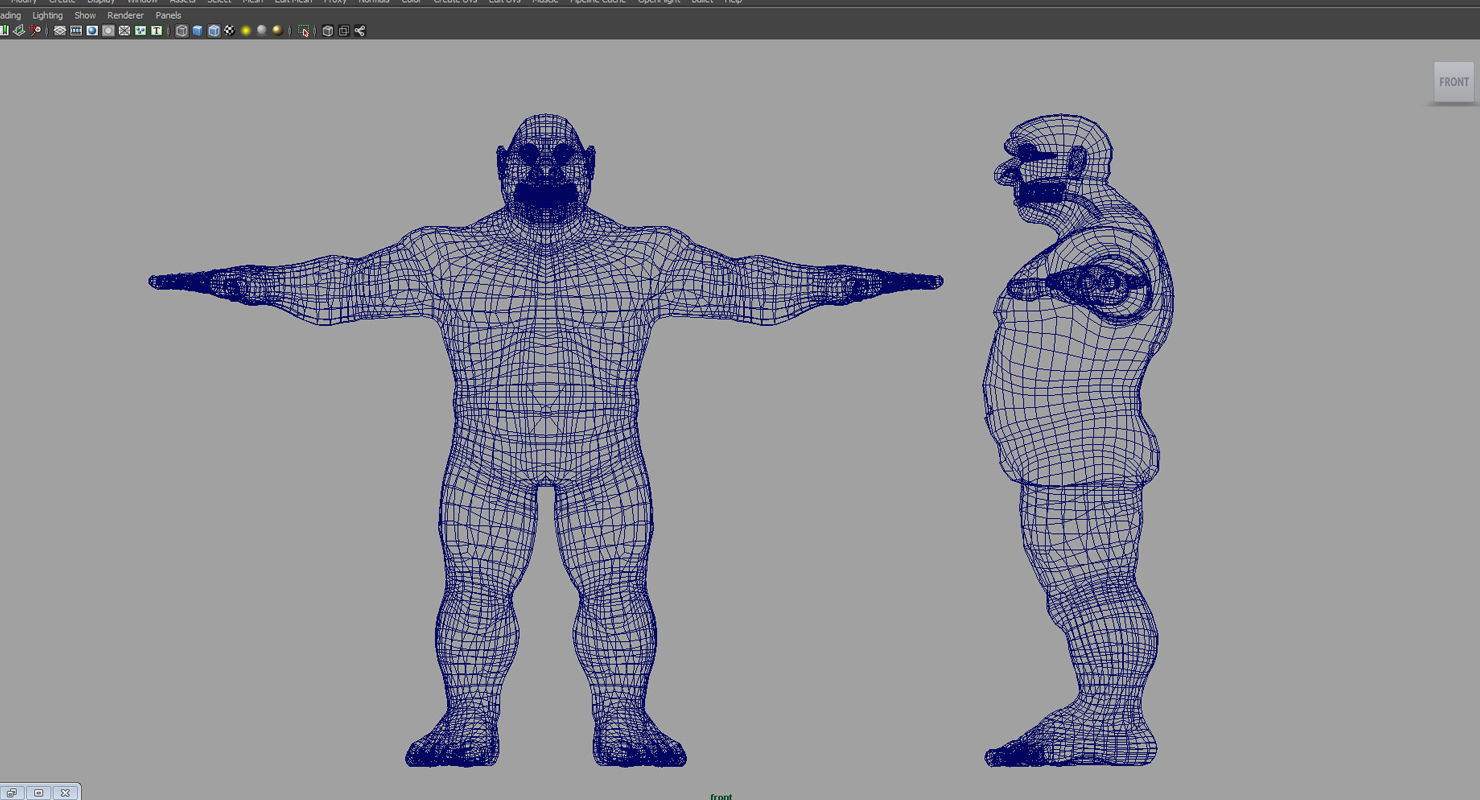This screenshot has height=800, width=1480.
Task: Toggle the safe action overlay
Action: [140, 31]
